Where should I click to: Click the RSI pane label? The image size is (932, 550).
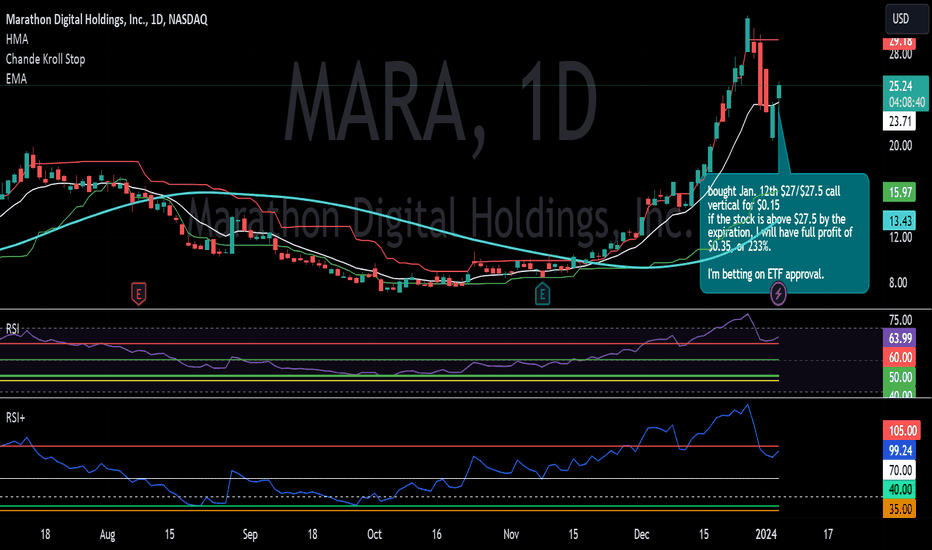pos(12,329)
